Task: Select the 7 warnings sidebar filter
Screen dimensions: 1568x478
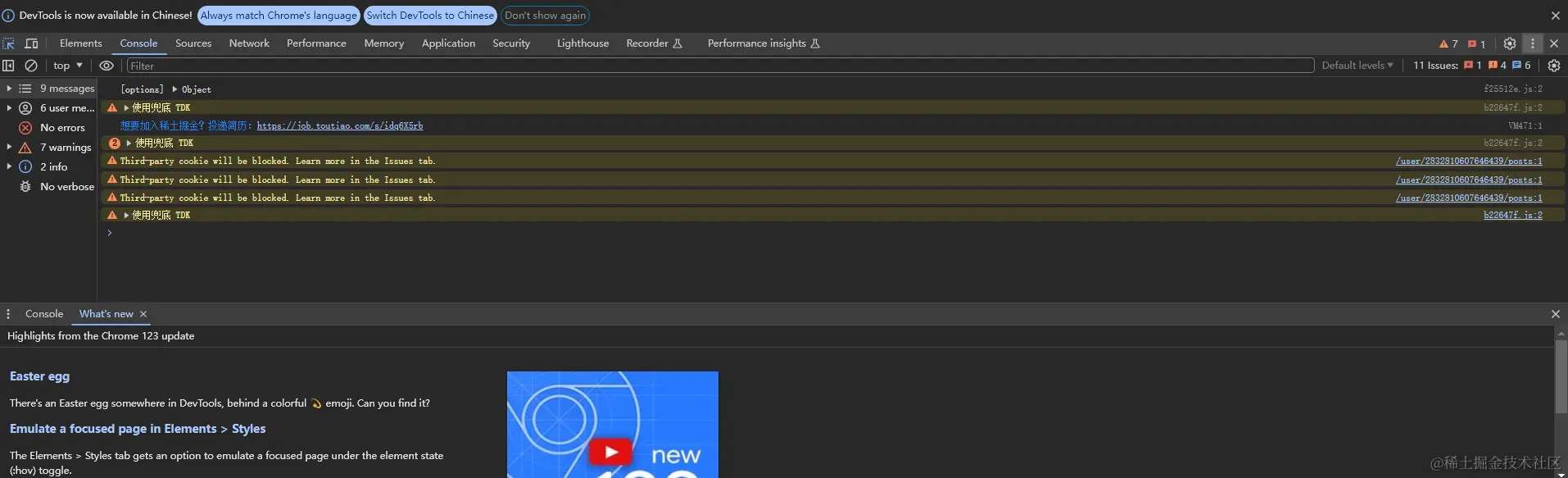Action: [66, 148]
